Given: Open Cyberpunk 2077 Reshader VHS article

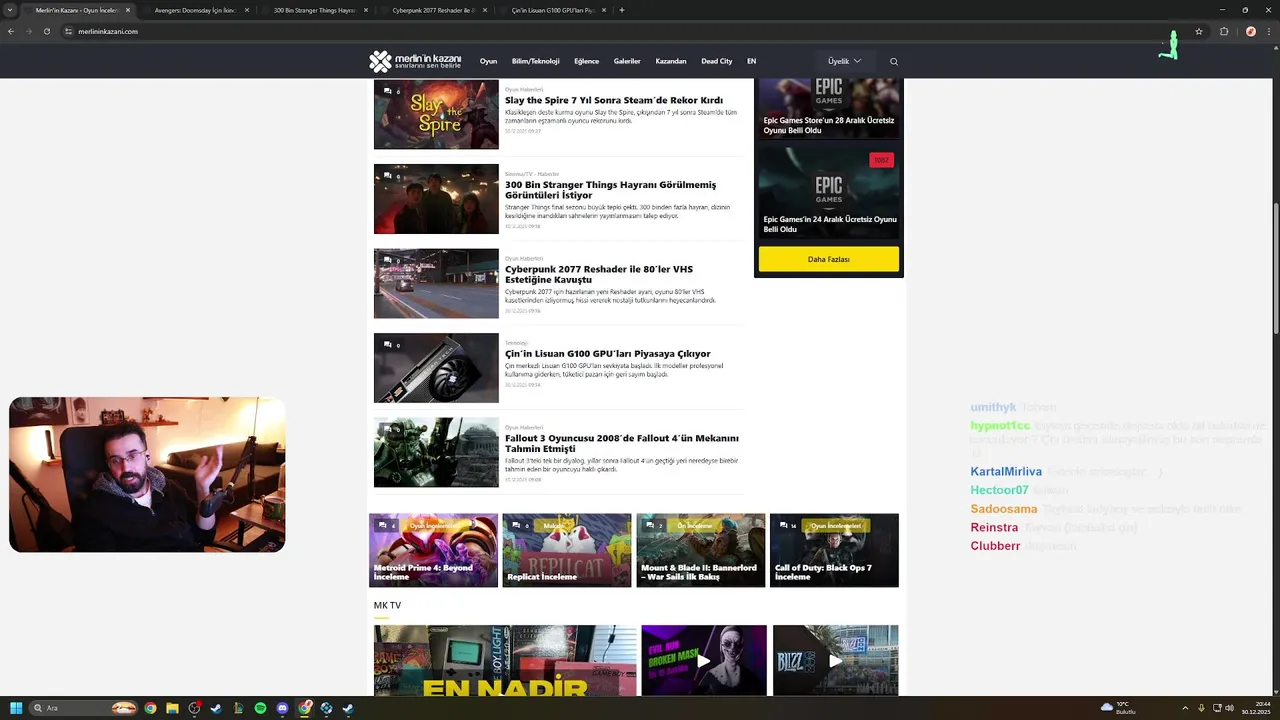Looking at the screenshot, I should [599, 274].
